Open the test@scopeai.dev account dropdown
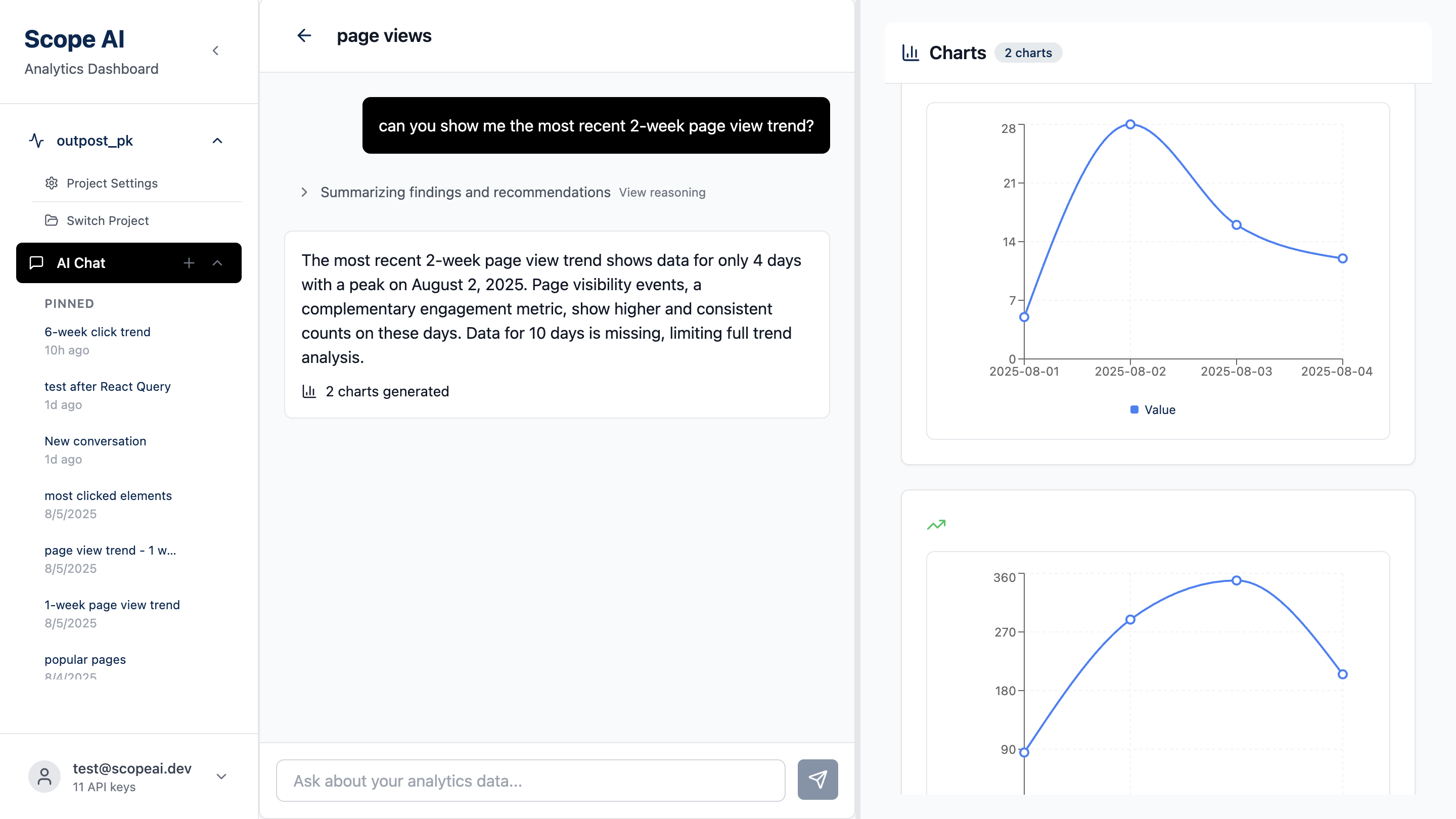 coord(221,777)
